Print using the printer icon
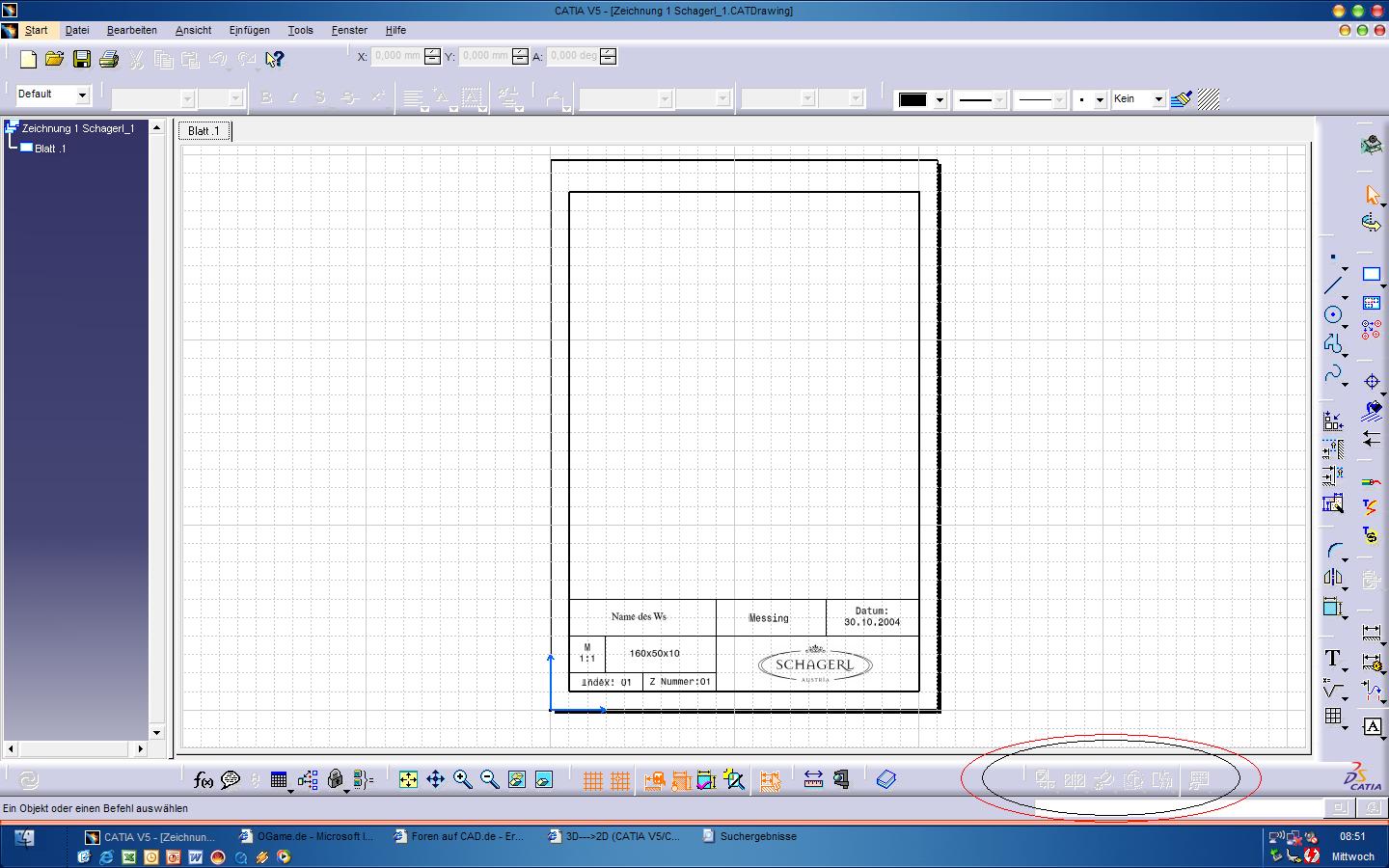 point(109,60)
